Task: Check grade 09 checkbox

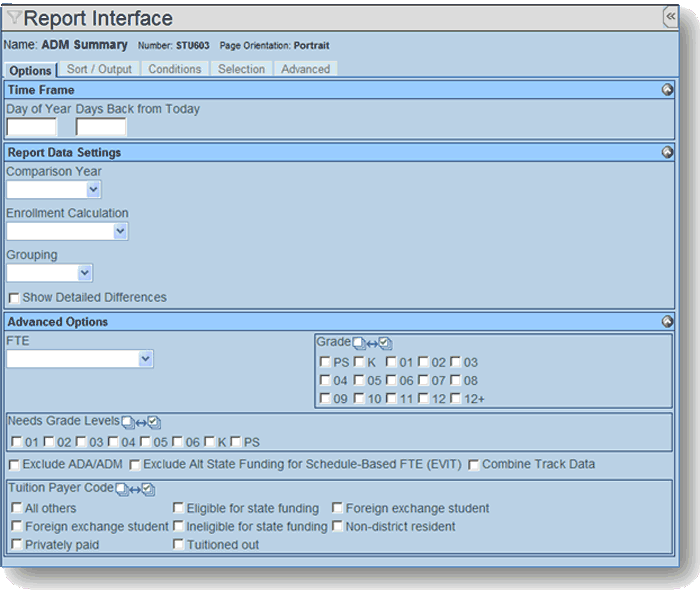Action: (325, 398)
